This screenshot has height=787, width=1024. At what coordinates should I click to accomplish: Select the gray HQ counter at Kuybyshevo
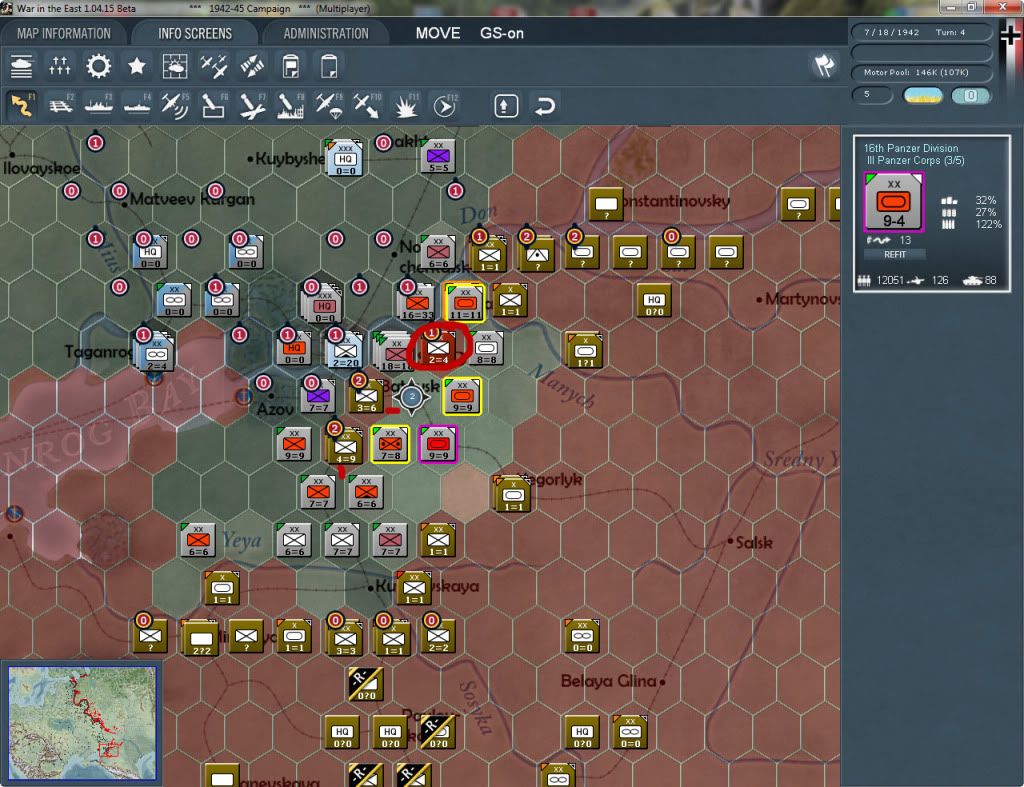pyautogui.click(x=344, y=158)
